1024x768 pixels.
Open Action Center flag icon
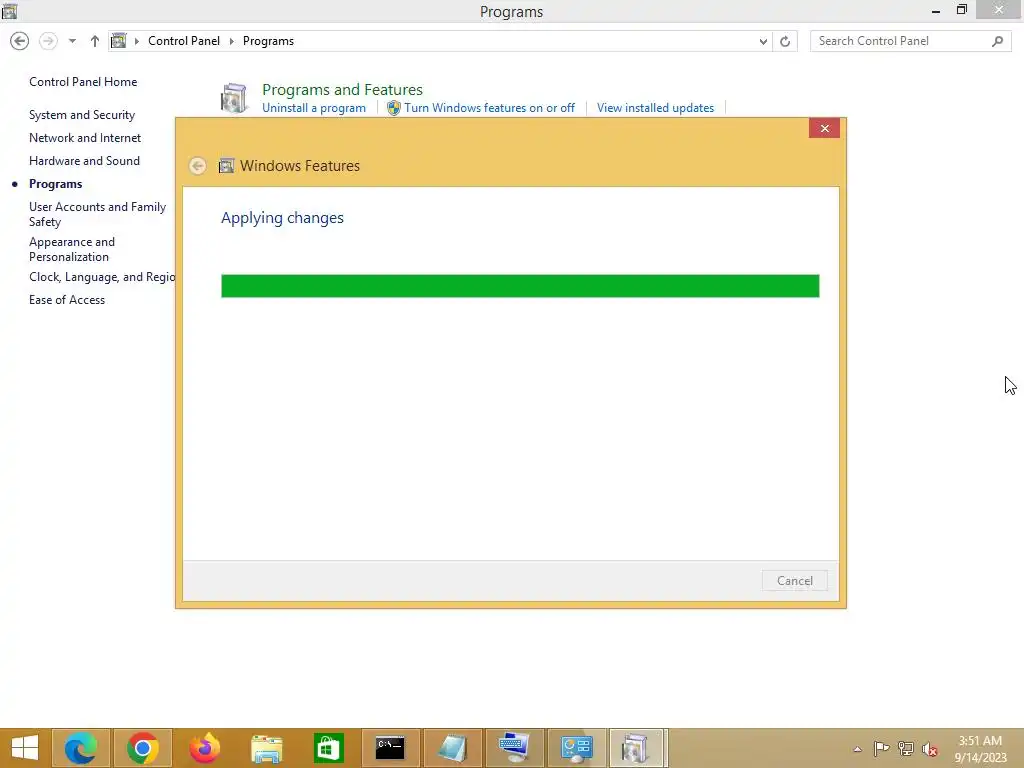pyautogui.click(x=881, y=748)
